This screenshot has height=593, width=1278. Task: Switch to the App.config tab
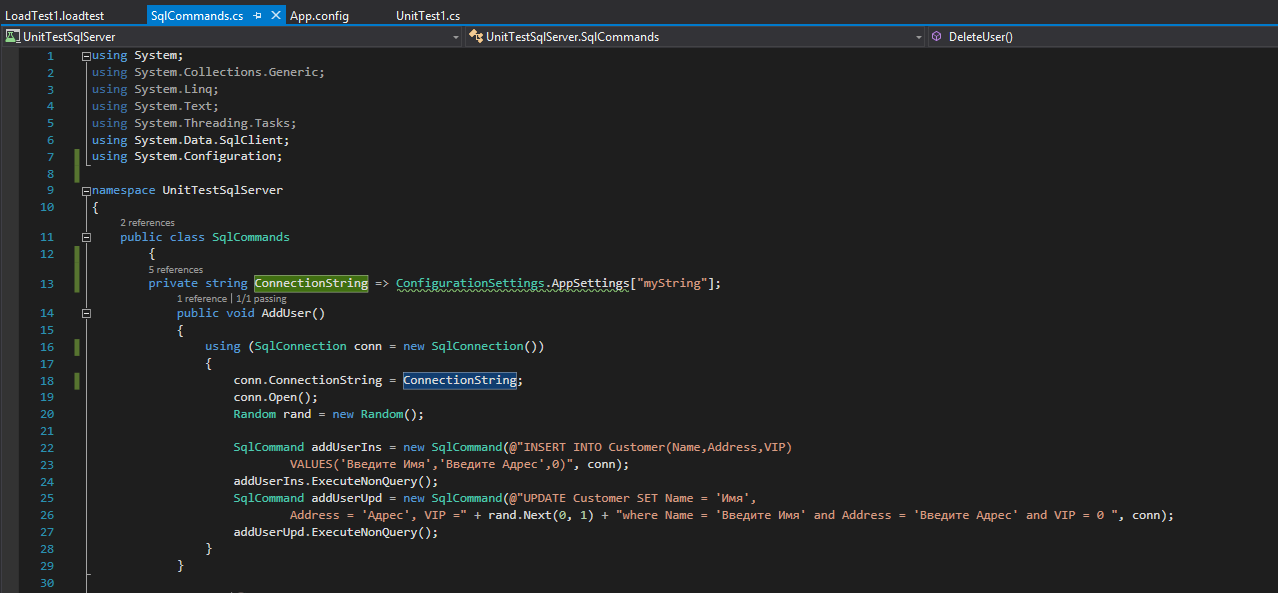pos(319,16)
